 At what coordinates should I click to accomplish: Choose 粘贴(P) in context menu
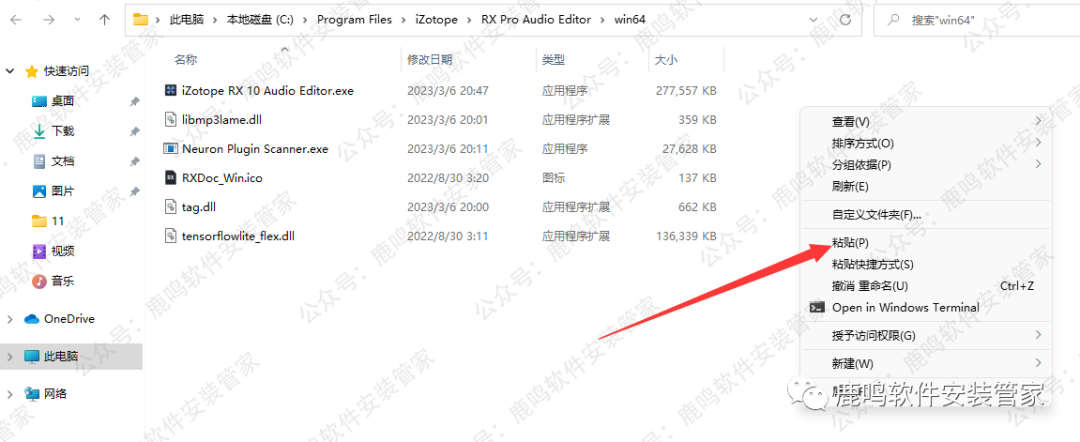925,242
